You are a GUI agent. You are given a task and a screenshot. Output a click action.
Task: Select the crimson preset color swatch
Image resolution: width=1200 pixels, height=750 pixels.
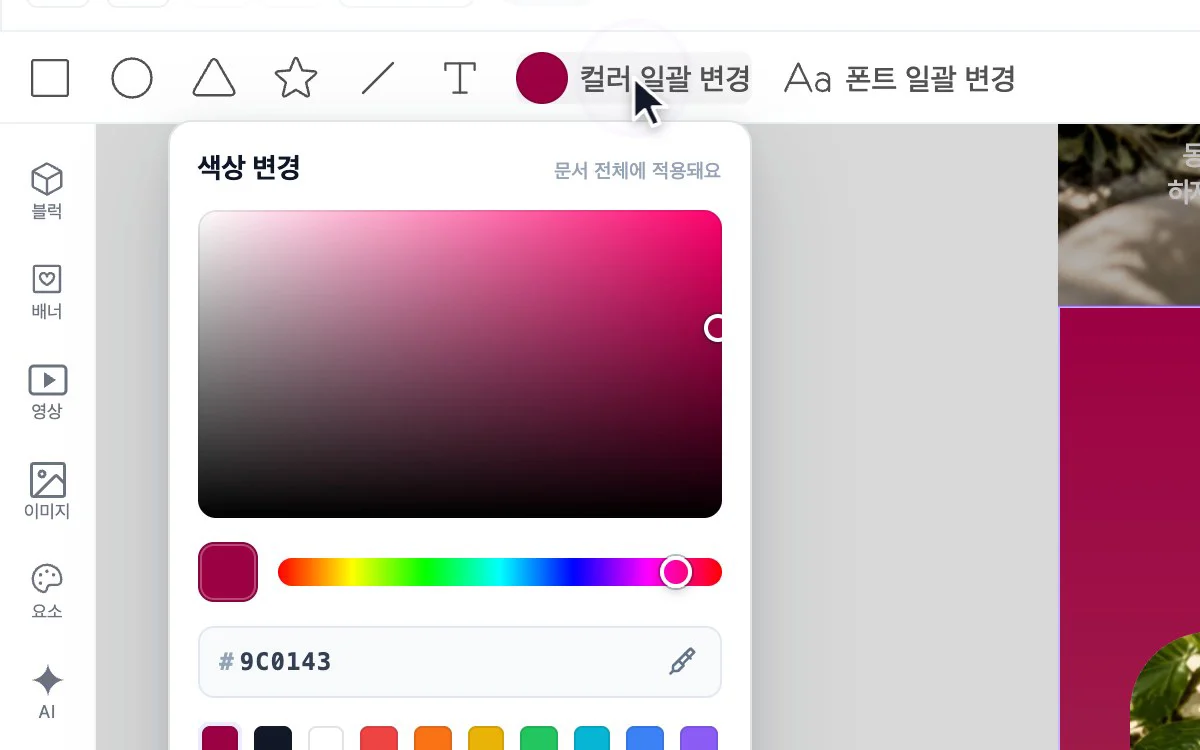(x=220, y=739)
